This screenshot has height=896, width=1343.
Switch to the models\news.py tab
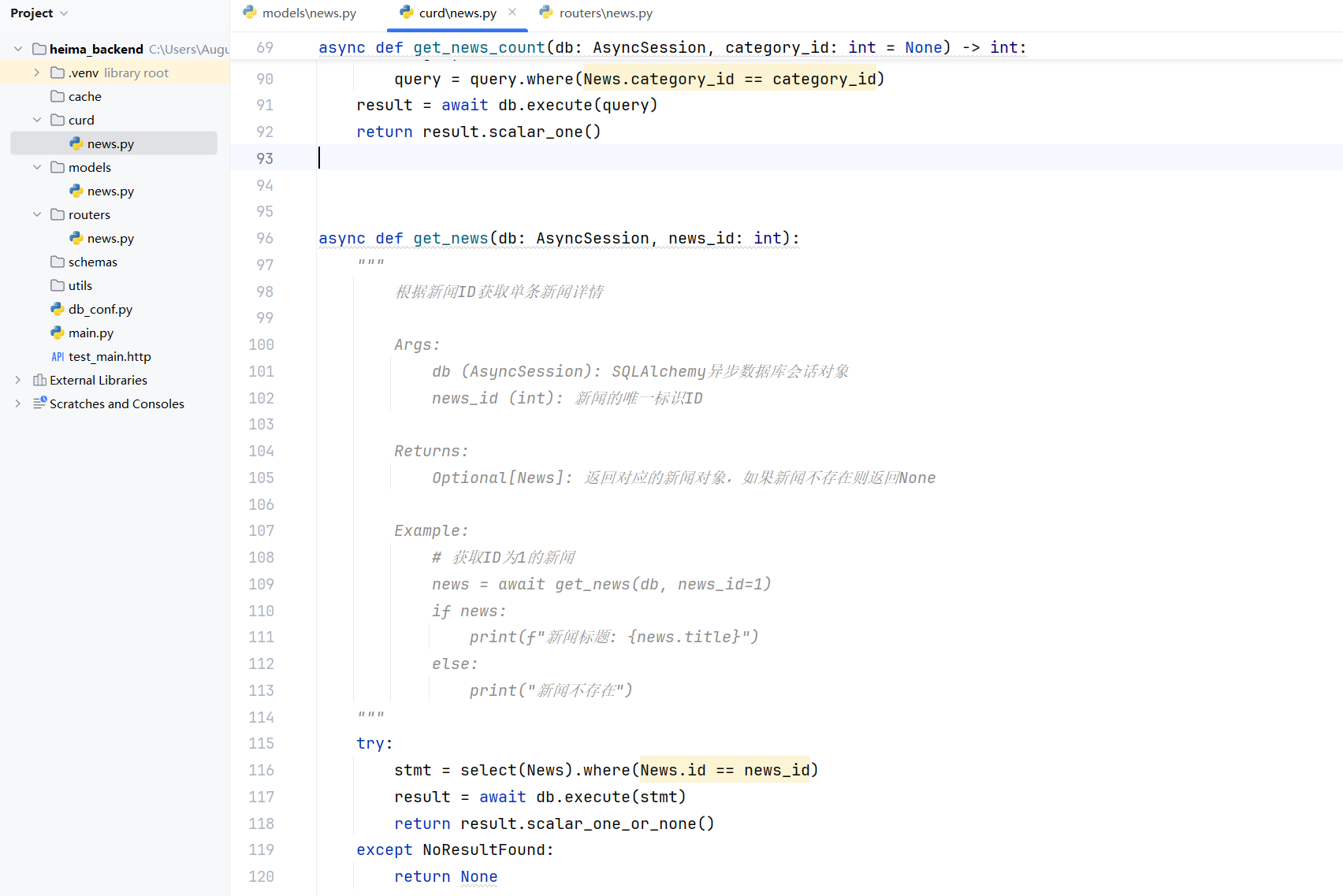307,13
